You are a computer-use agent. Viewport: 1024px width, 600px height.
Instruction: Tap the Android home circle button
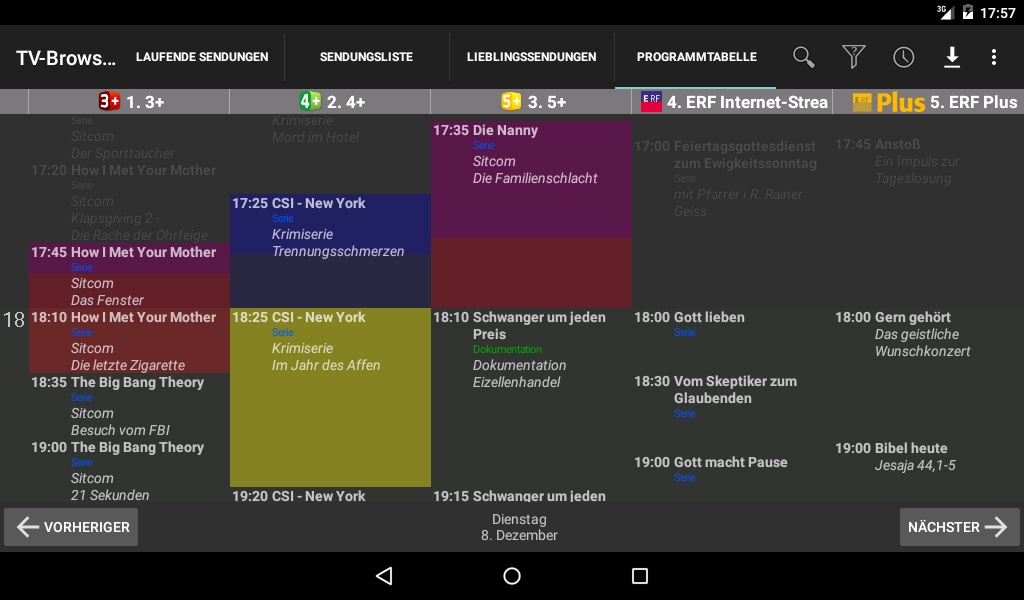[x=512, y=576]
